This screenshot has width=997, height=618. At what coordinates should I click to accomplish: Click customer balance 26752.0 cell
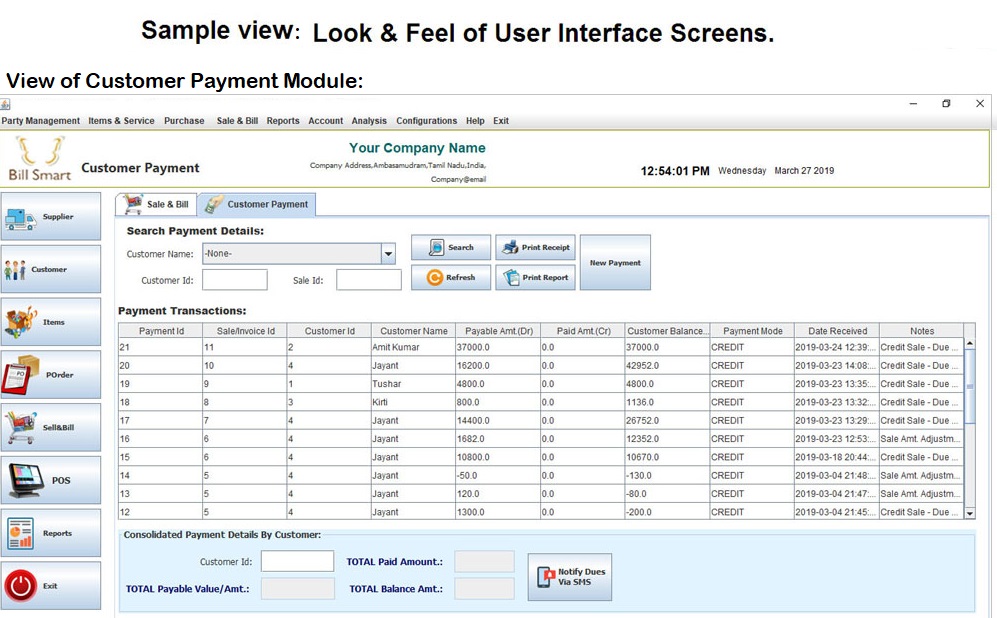click(668, 420)
